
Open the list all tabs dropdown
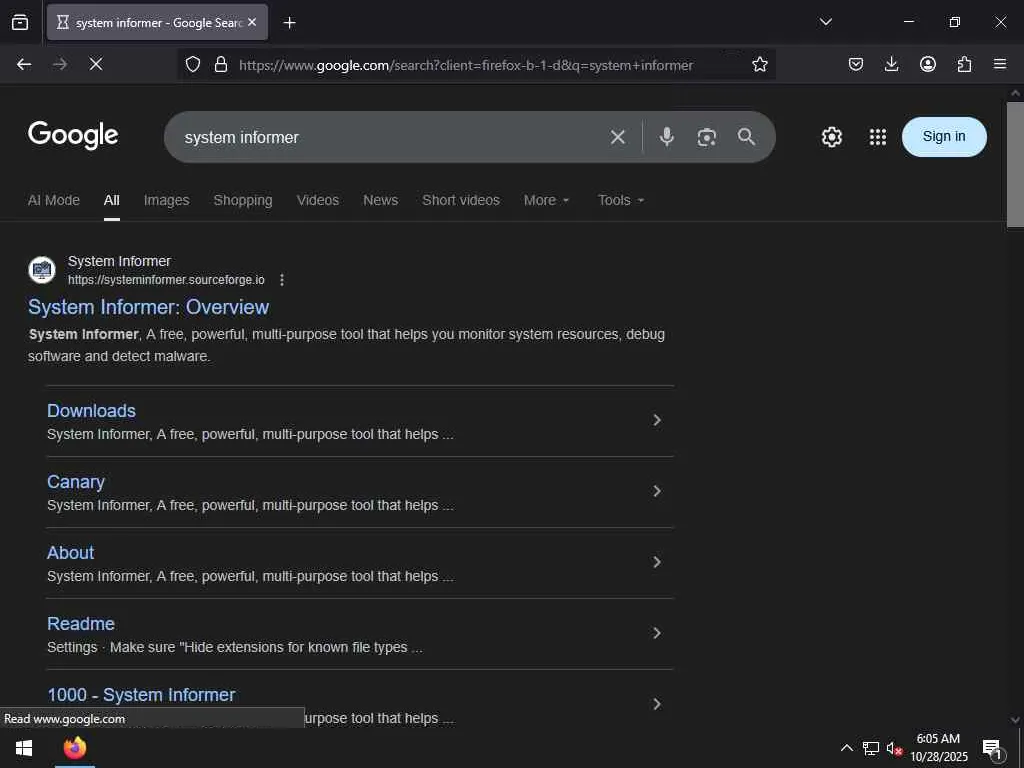pyautogui.click(x=825, y=22)
